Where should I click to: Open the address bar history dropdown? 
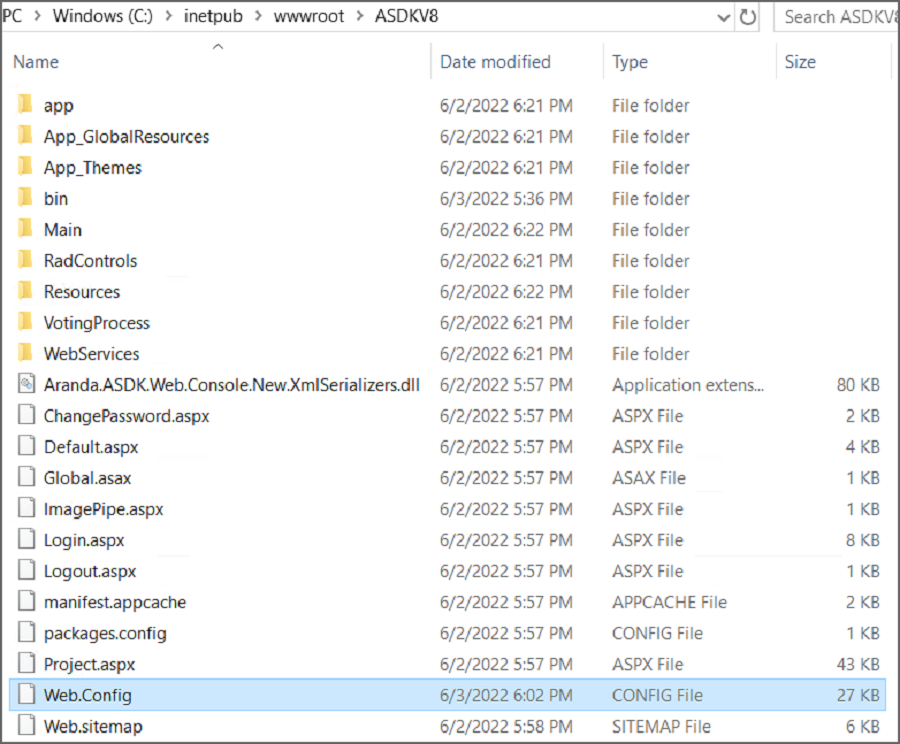(x=724, y=18)
